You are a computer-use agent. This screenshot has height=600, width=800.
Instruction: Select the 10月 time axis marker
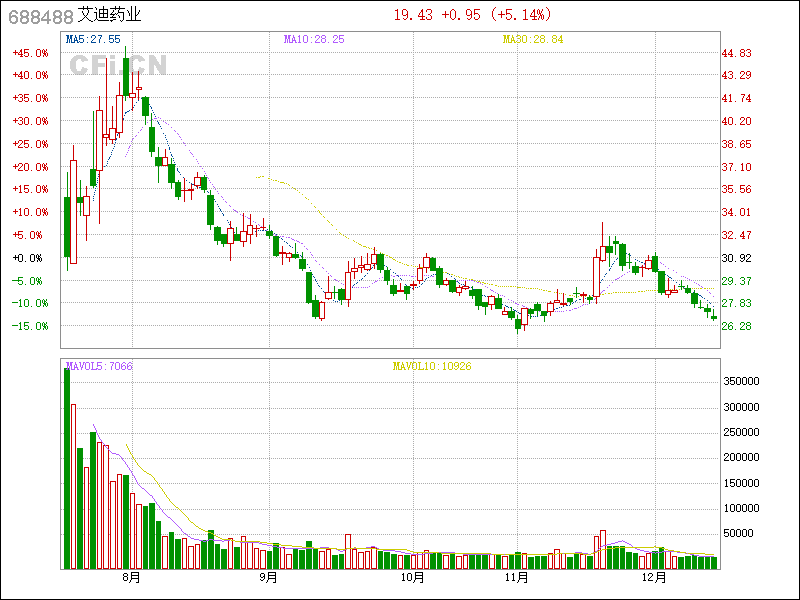pyautogui.click(x=411, y=578)
